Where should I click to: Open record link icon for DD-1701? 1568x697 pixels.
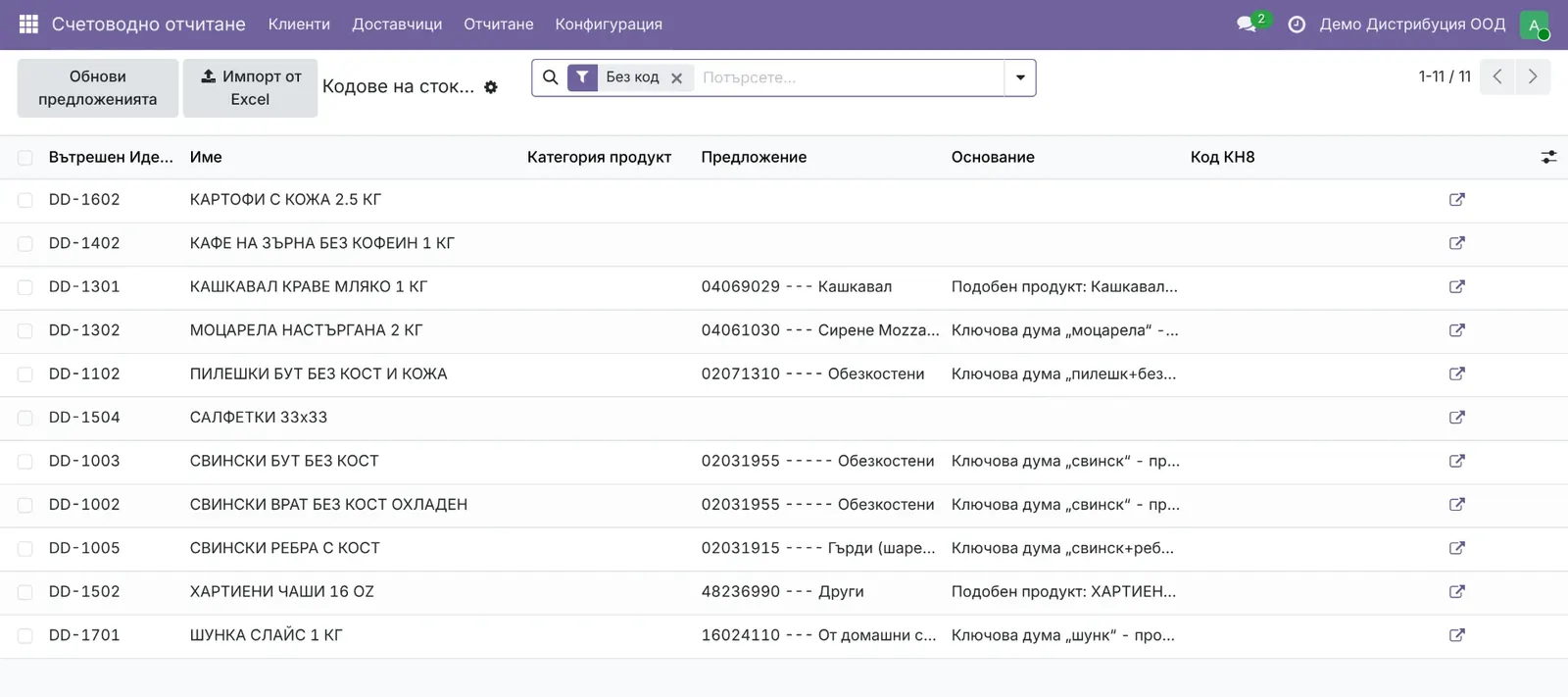[1456, 635]
